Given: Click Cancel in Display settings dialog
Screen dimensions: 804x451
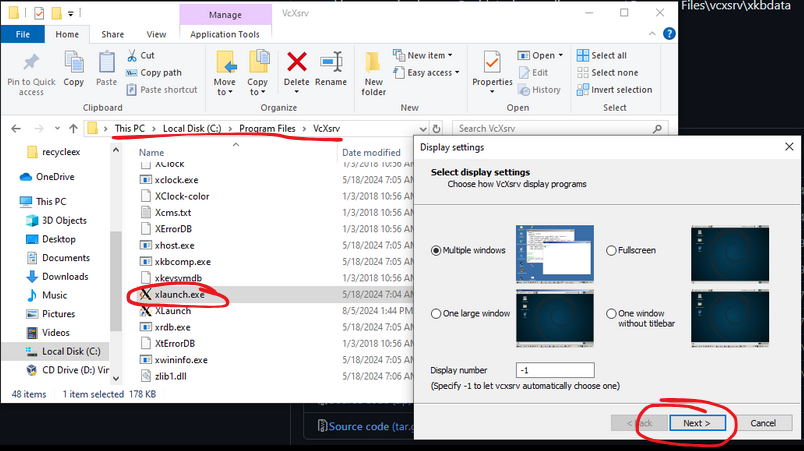Looking at the screenshot, I should pyautogui.click(x=763, y=423).
